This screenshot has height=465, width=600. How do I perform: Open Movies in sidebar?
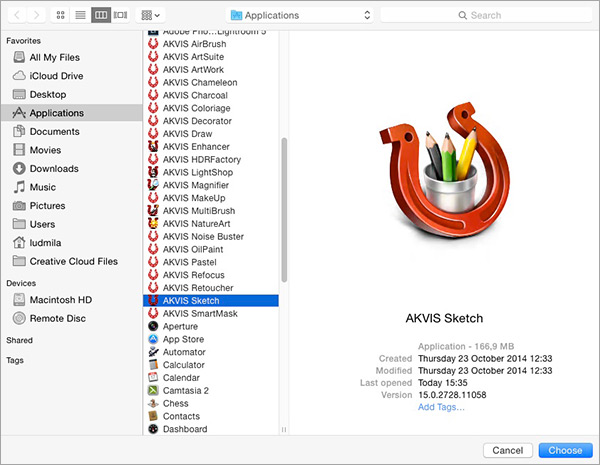pos(72,150)
